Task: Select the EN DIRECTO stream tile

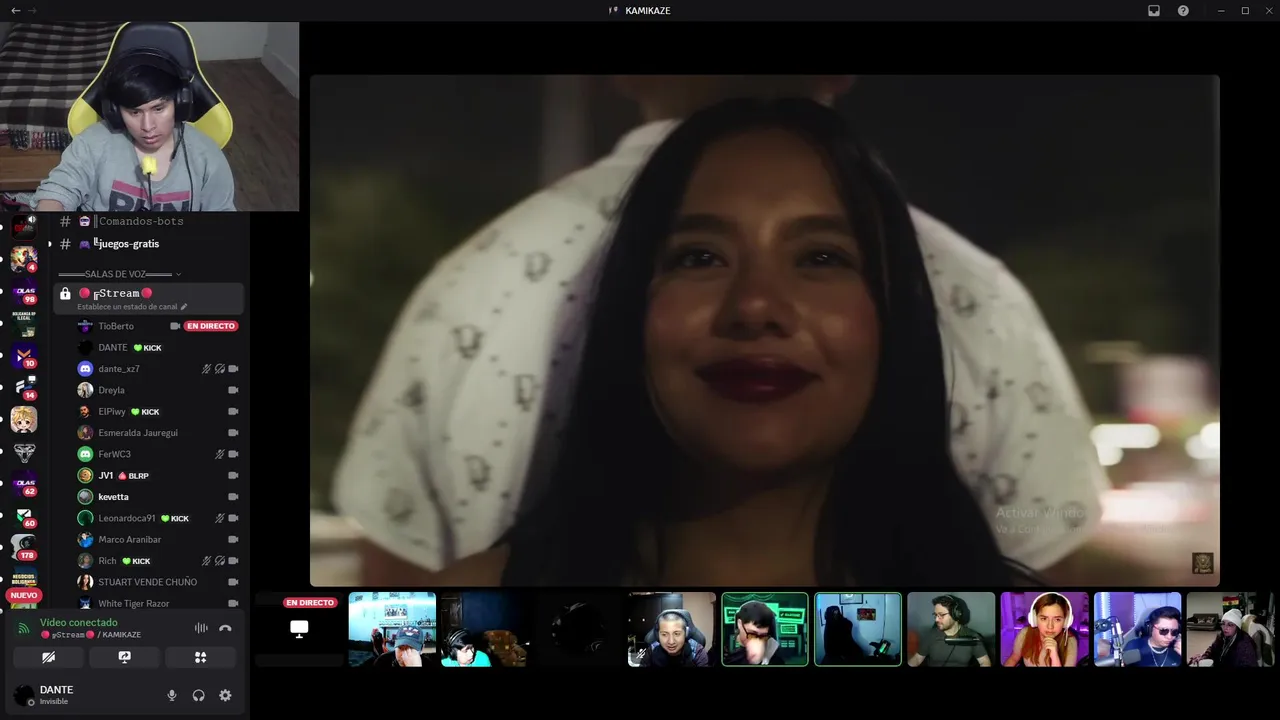Action: (299, 629)
